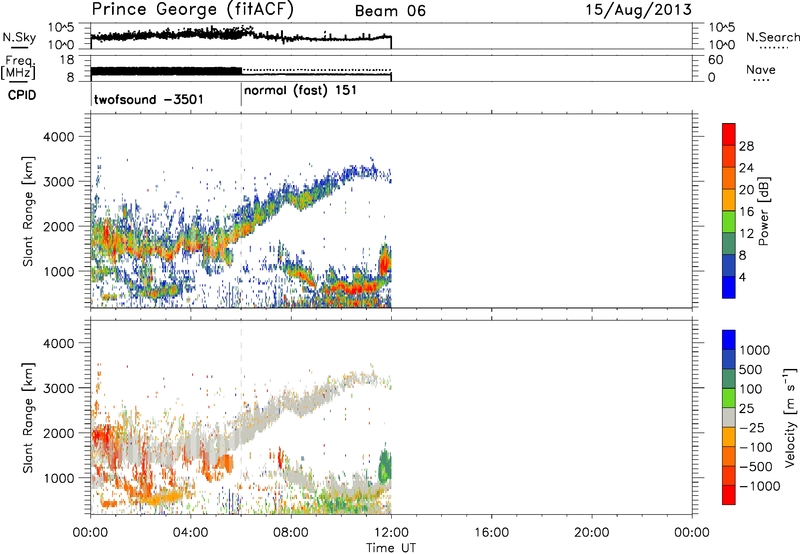This screenshot has height=554, width=800.
Task: Click the 'twofsound -3501' CPID entry
Action: 148,99
